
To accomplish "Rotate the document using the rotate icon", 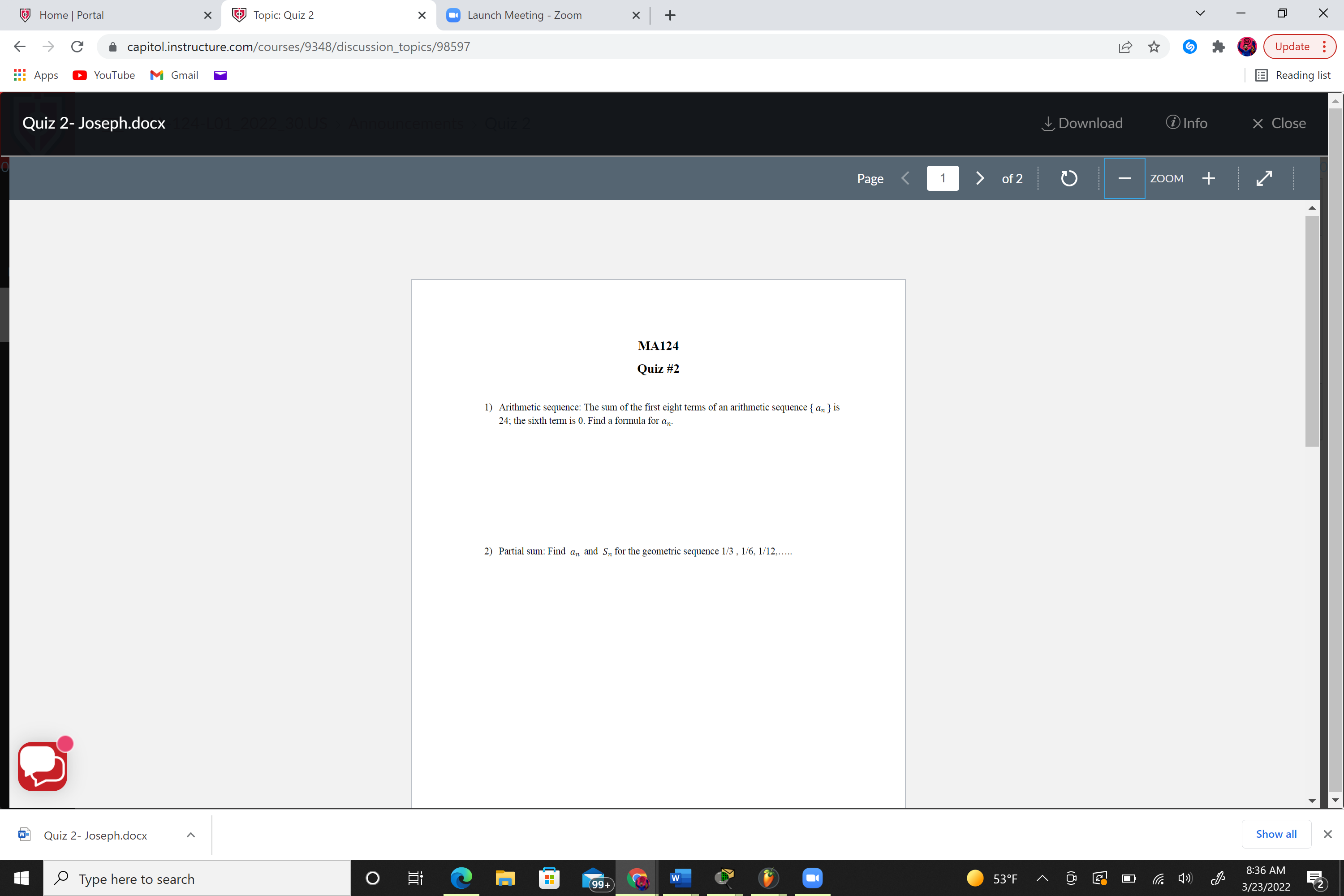I will point(1068,178).
